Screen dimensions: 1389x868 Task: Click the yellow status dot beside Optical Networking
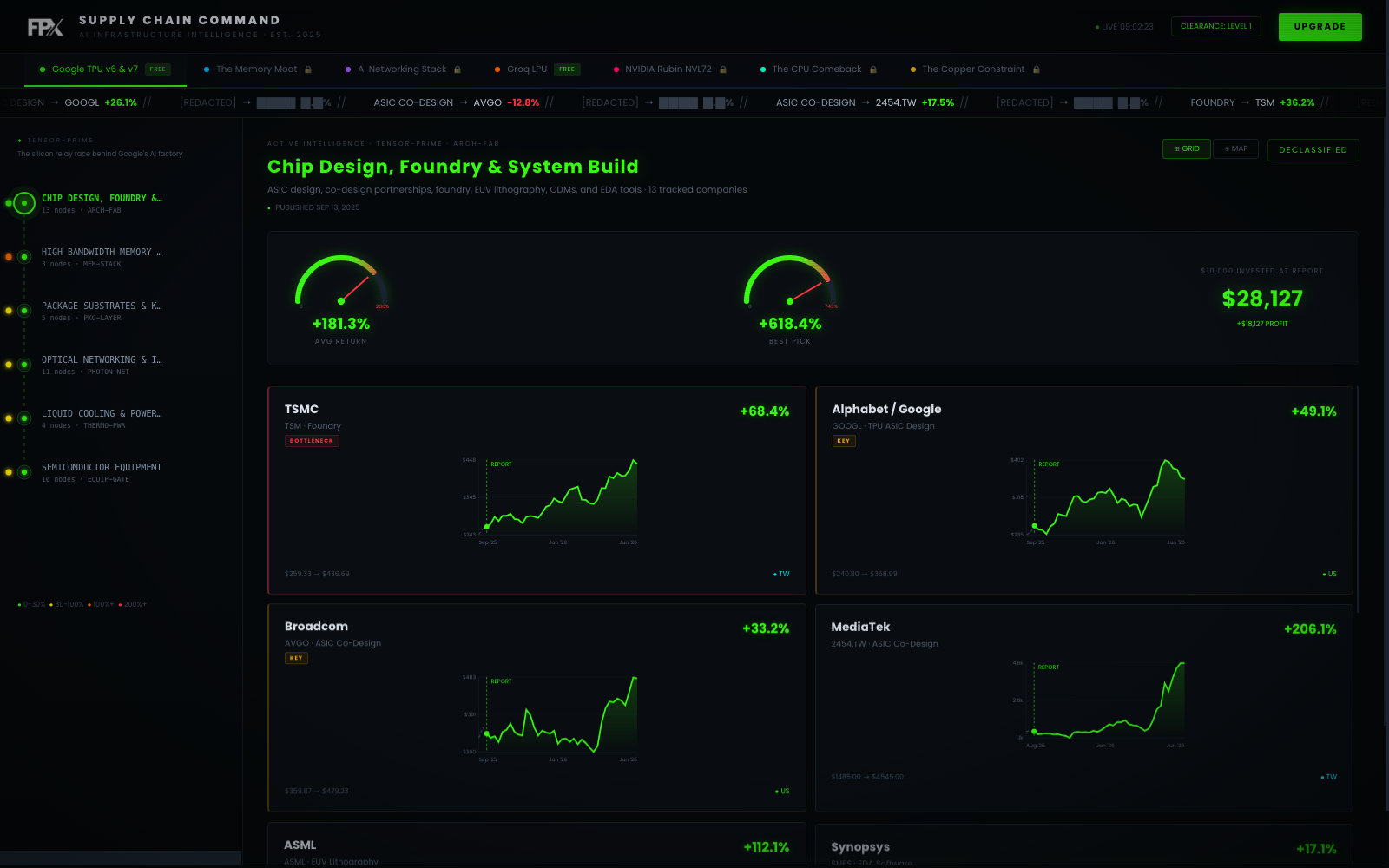click(9, 365)
